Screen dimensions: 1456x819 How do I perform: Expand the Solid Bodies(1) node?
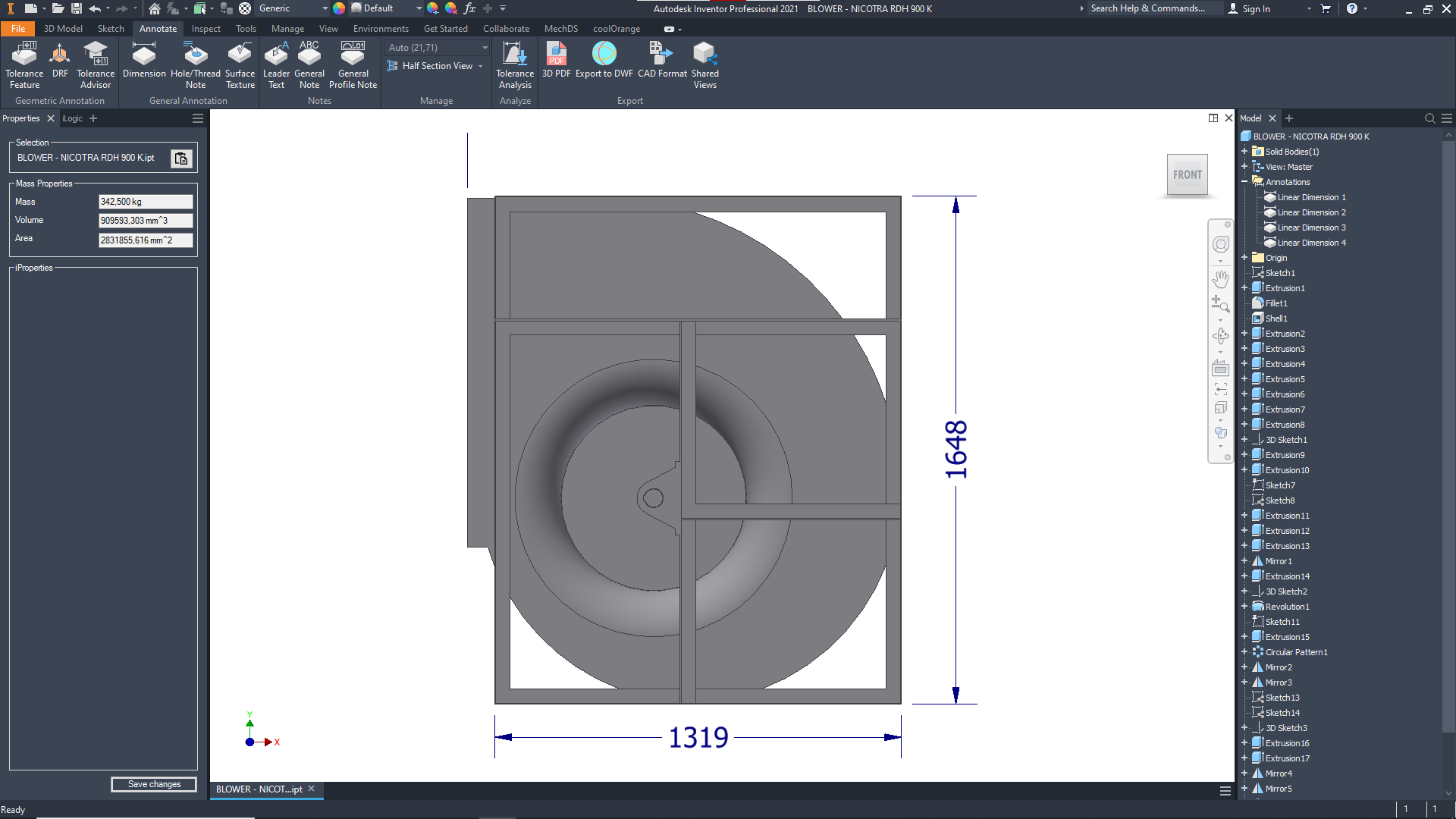[x=1244, y=152]
